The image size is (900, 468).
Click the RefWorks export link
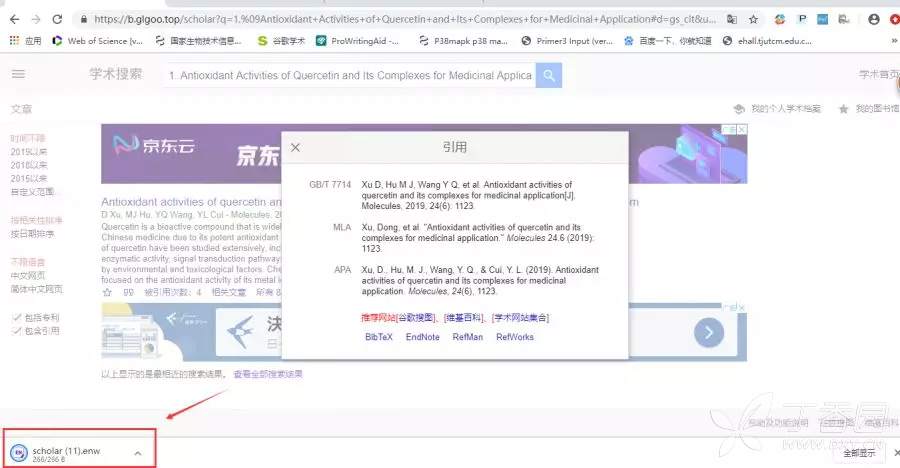515,337
